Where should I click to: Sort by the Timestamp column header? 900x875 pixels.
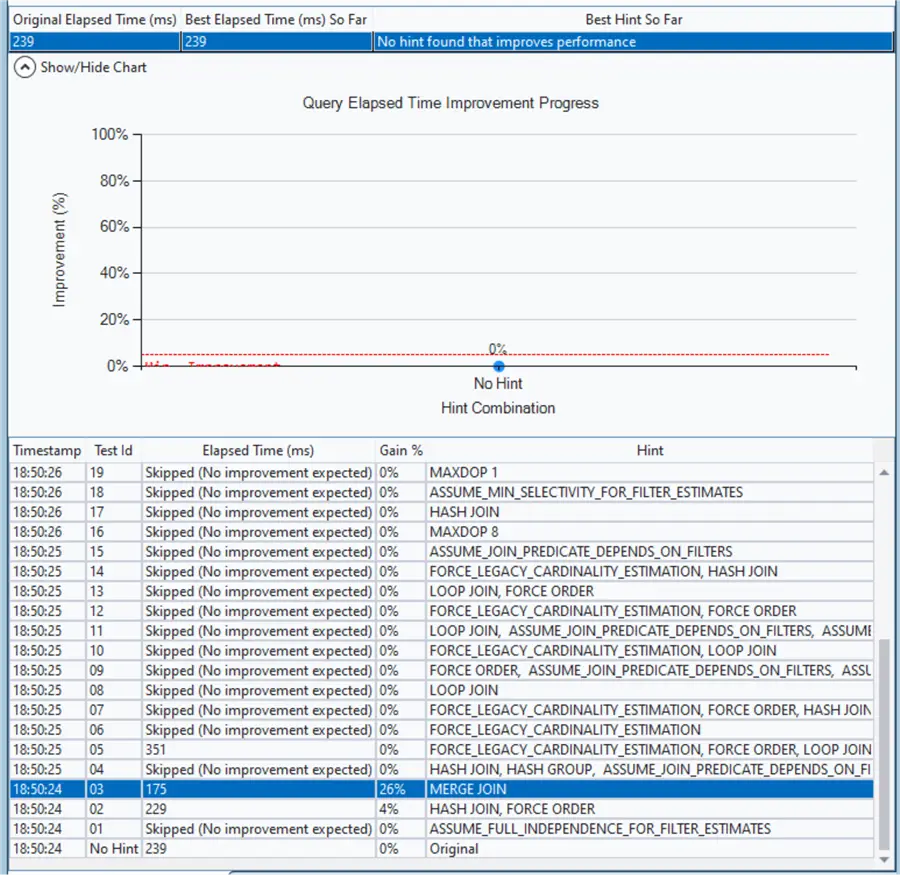click(47, 451)
